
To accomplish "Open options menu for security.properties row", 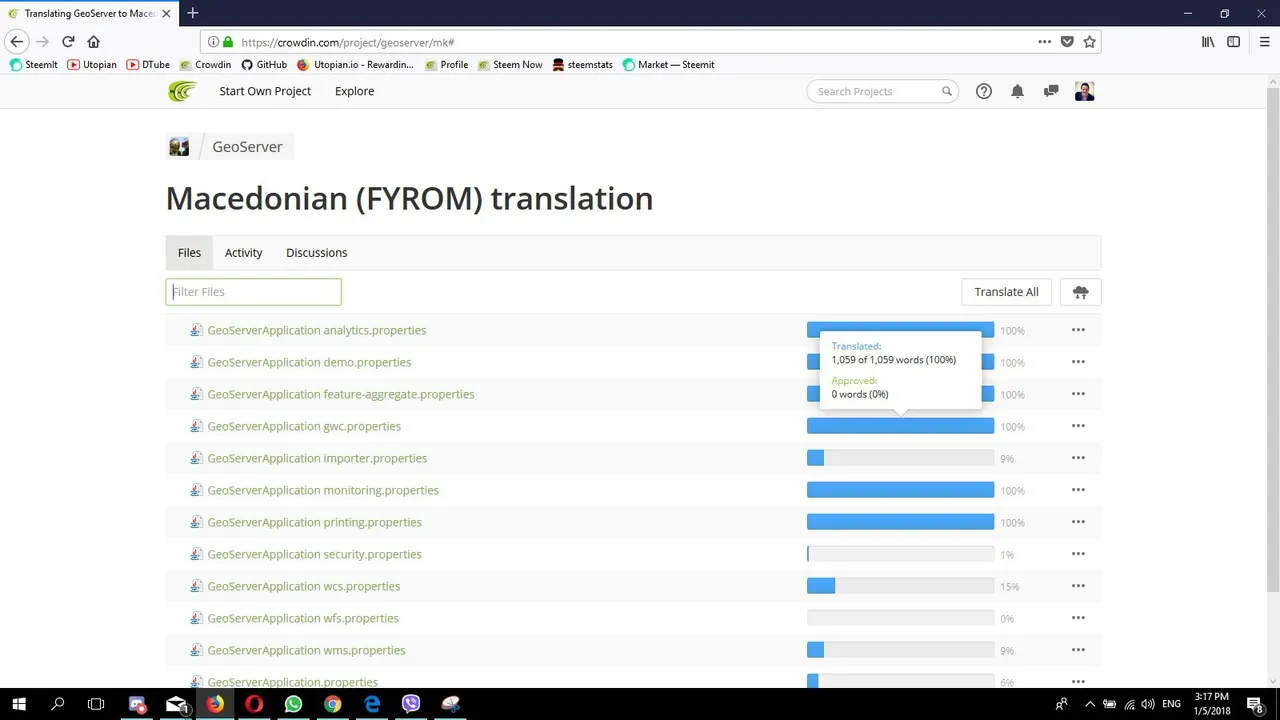I will [1078, 554].
